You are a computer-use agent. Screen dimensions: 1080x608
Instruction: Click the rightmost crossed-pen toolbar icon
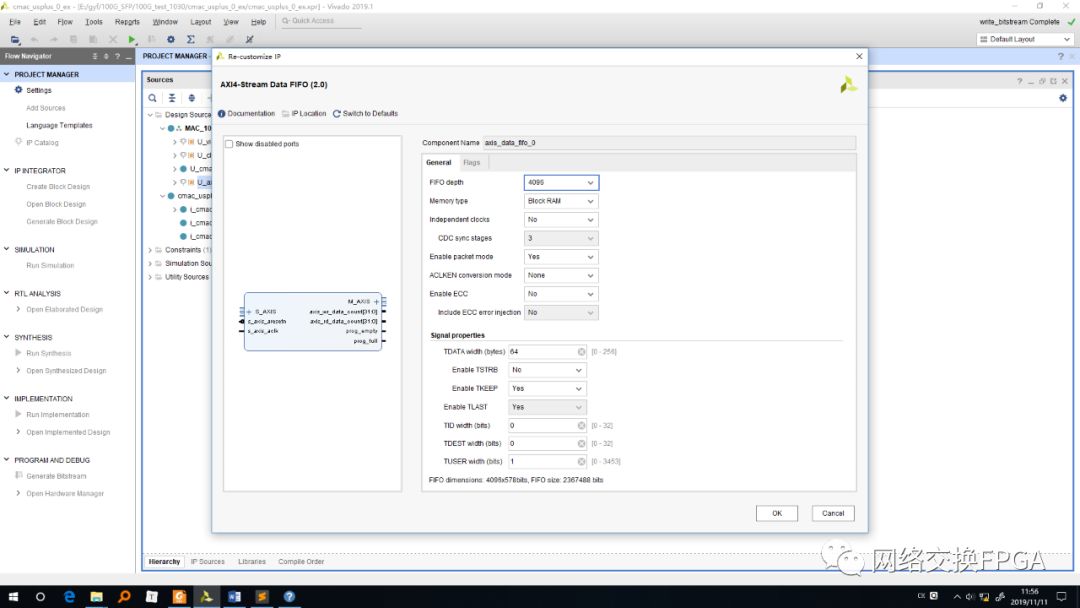249,39
